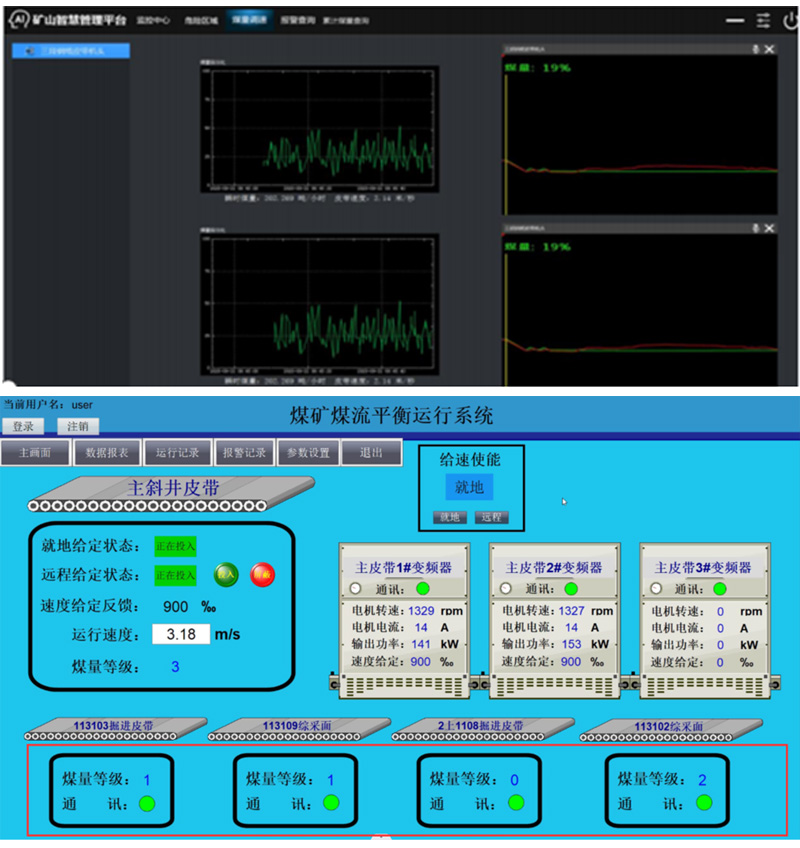Click the power icon in top bar

[791, 20]
